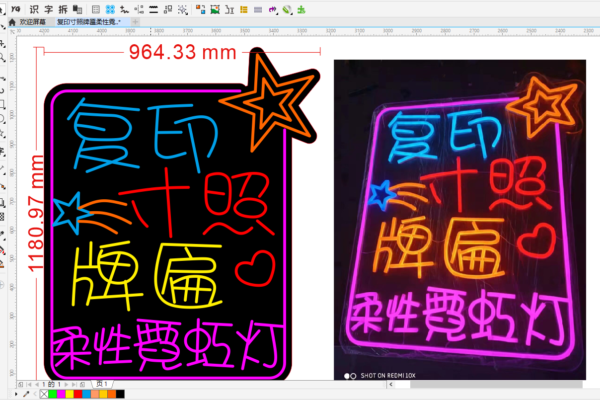
Task: Select the checkered Transparency tool in toolbox
Action: tap(2, 217)
